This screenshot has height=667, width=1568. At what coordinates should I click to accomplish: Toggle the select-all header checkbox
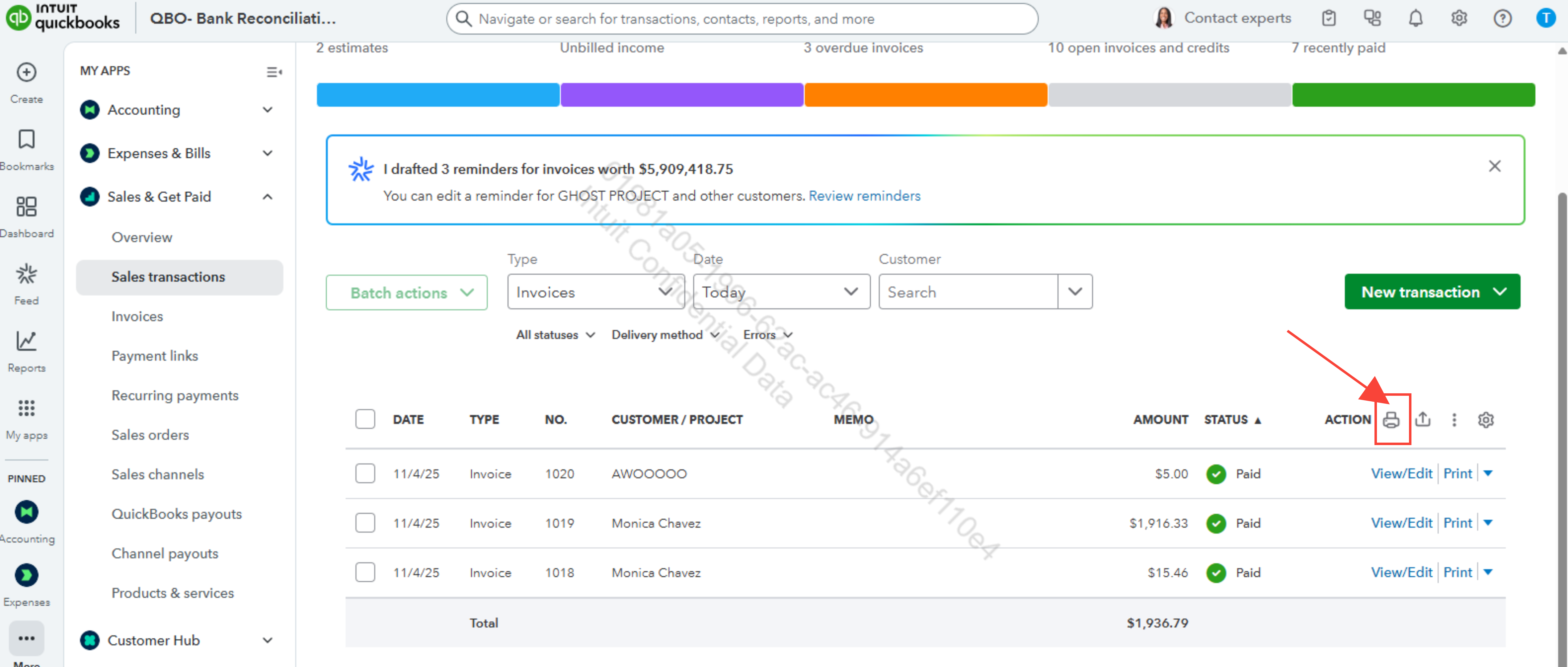(x=365, y=419)
